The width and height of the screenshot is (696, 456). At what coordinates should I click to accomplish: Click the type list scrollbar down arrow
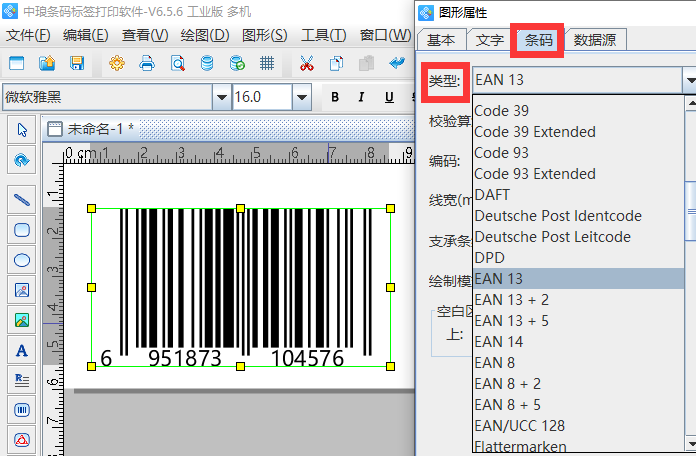tap(691, 444)
